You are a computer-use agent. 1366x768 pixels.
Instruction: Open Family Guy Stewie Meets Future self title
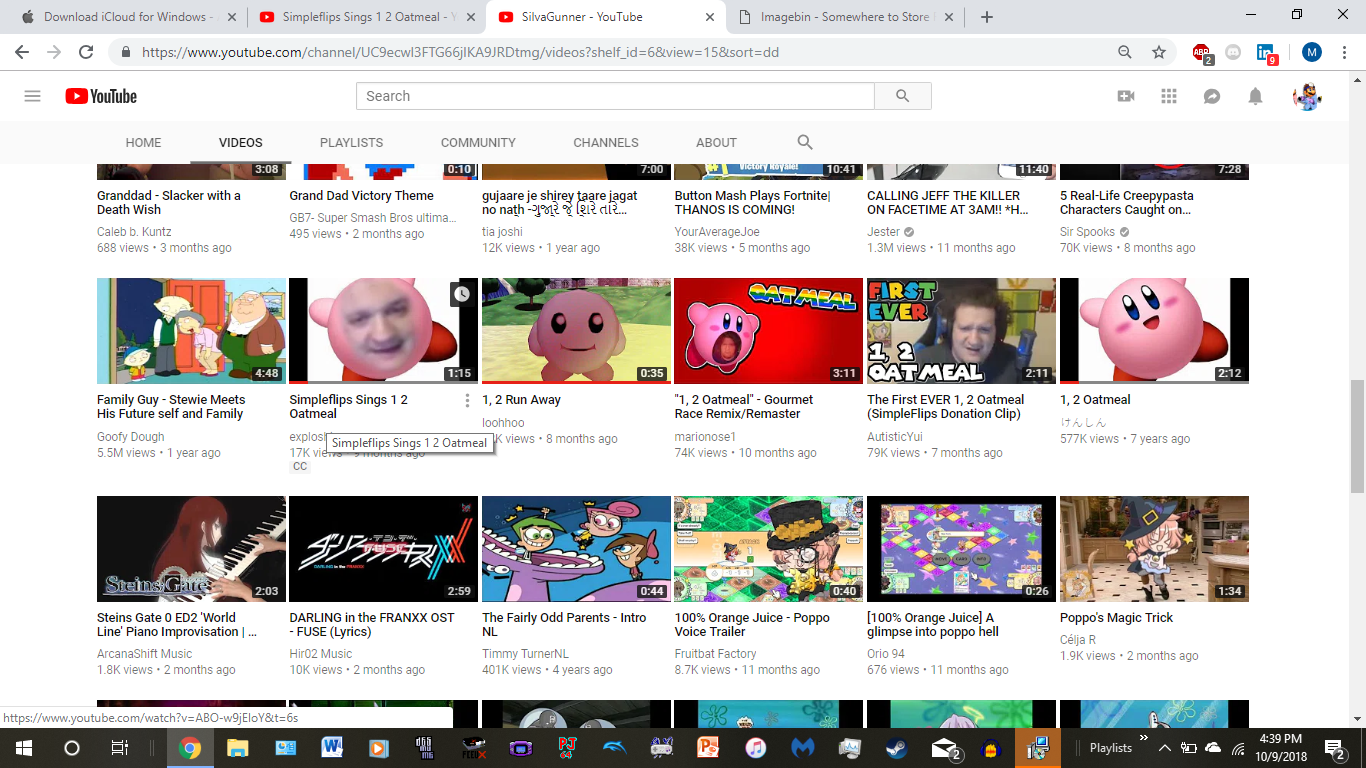171,407
